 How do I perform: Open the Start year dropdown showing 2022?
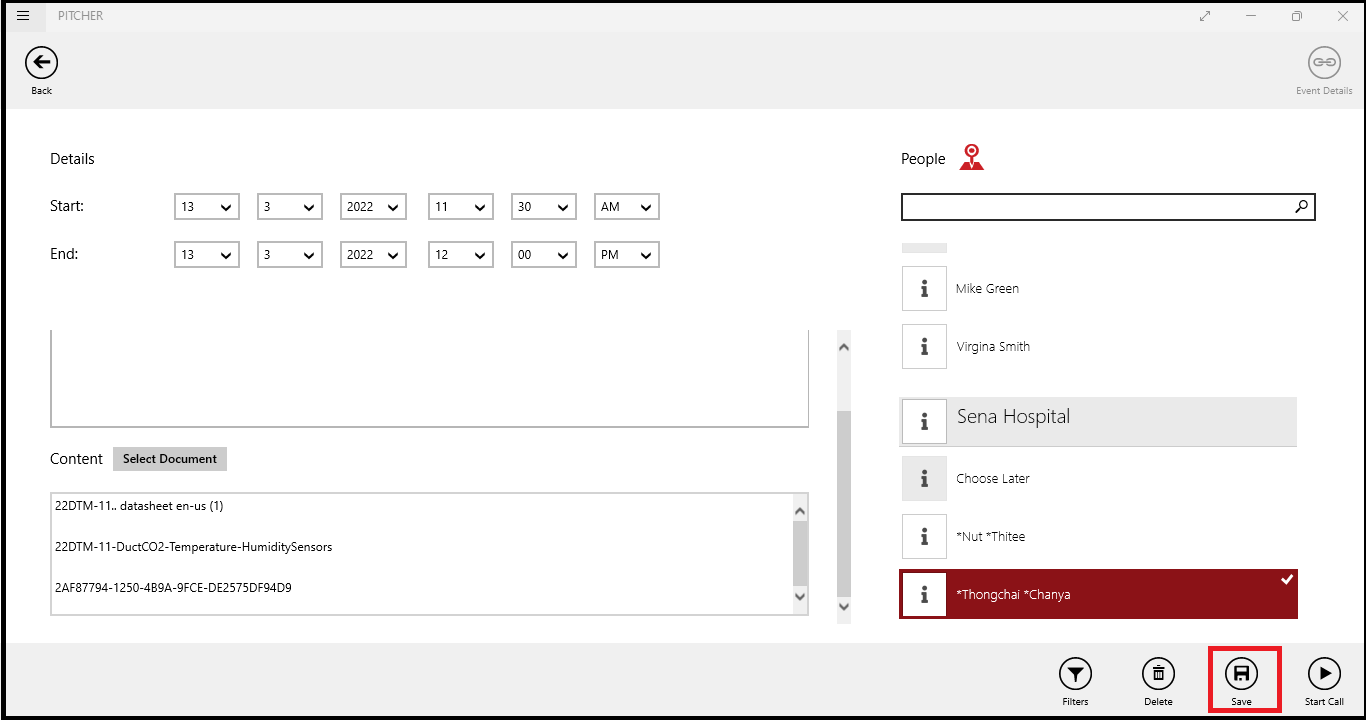(373, 207)
